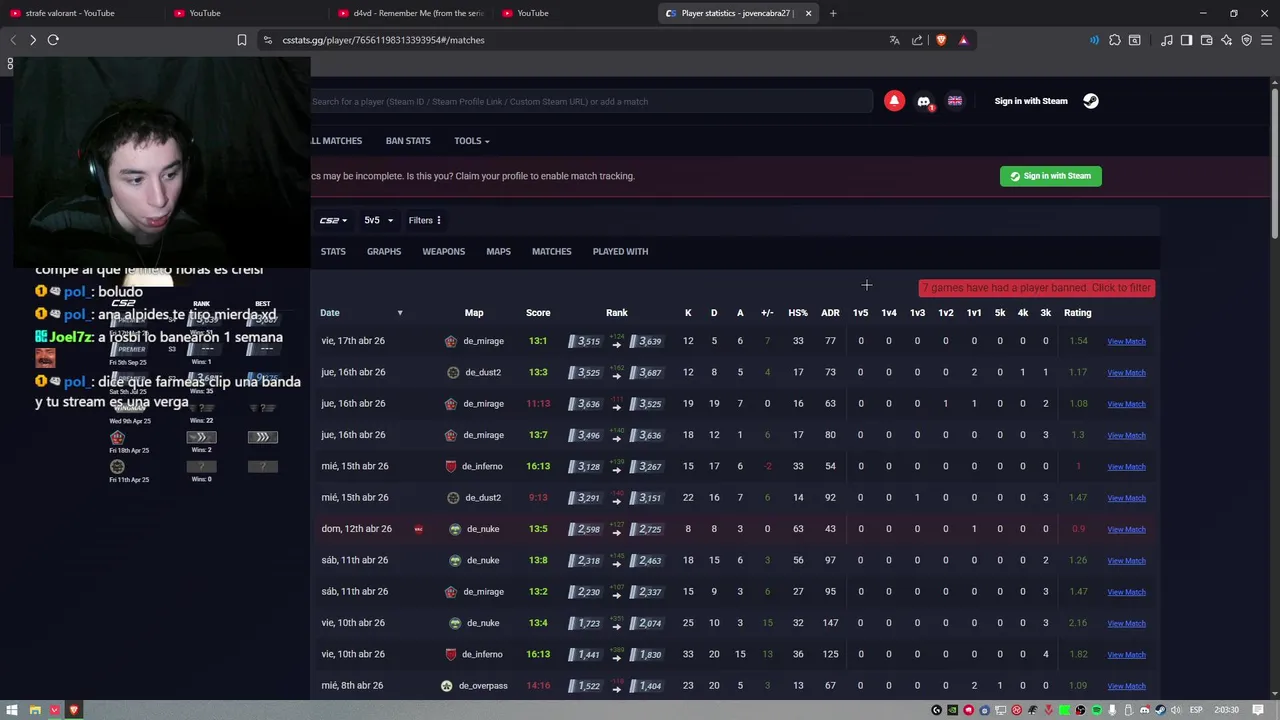The height and width of the screenshot is (720, 1280).
Task: Switch to the PLAYED WITH tab
Action: pos(620,252)
